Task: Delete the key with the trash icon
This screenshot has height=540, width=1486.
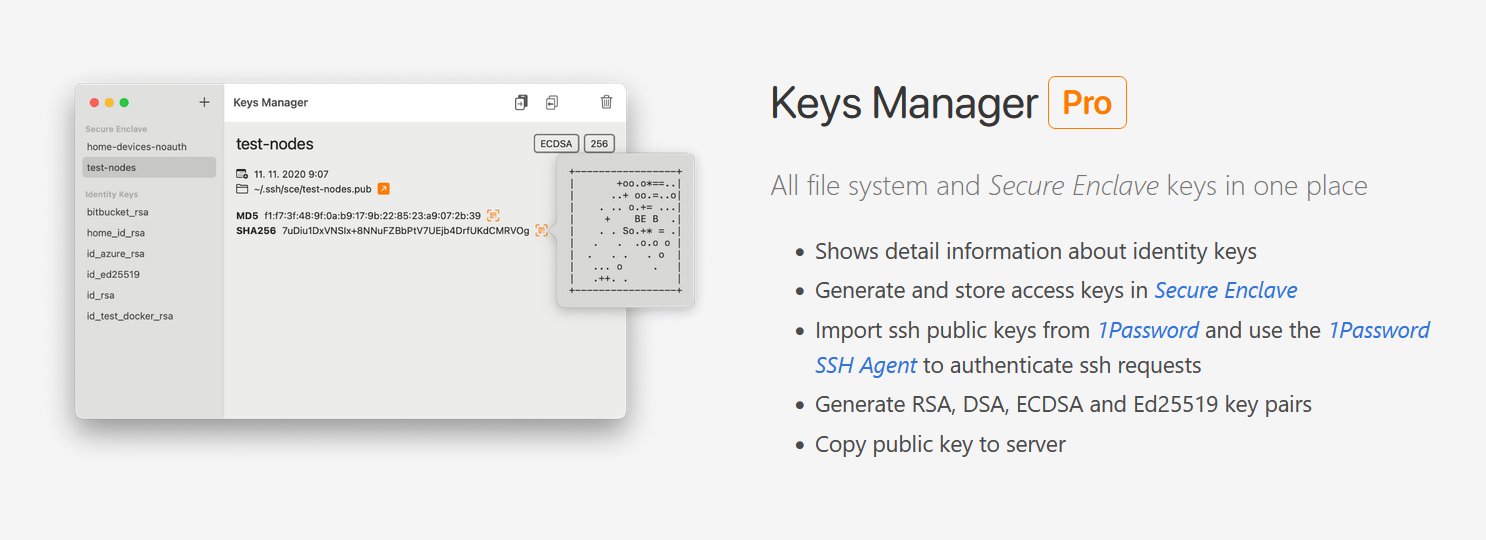Action: [606, 102]
